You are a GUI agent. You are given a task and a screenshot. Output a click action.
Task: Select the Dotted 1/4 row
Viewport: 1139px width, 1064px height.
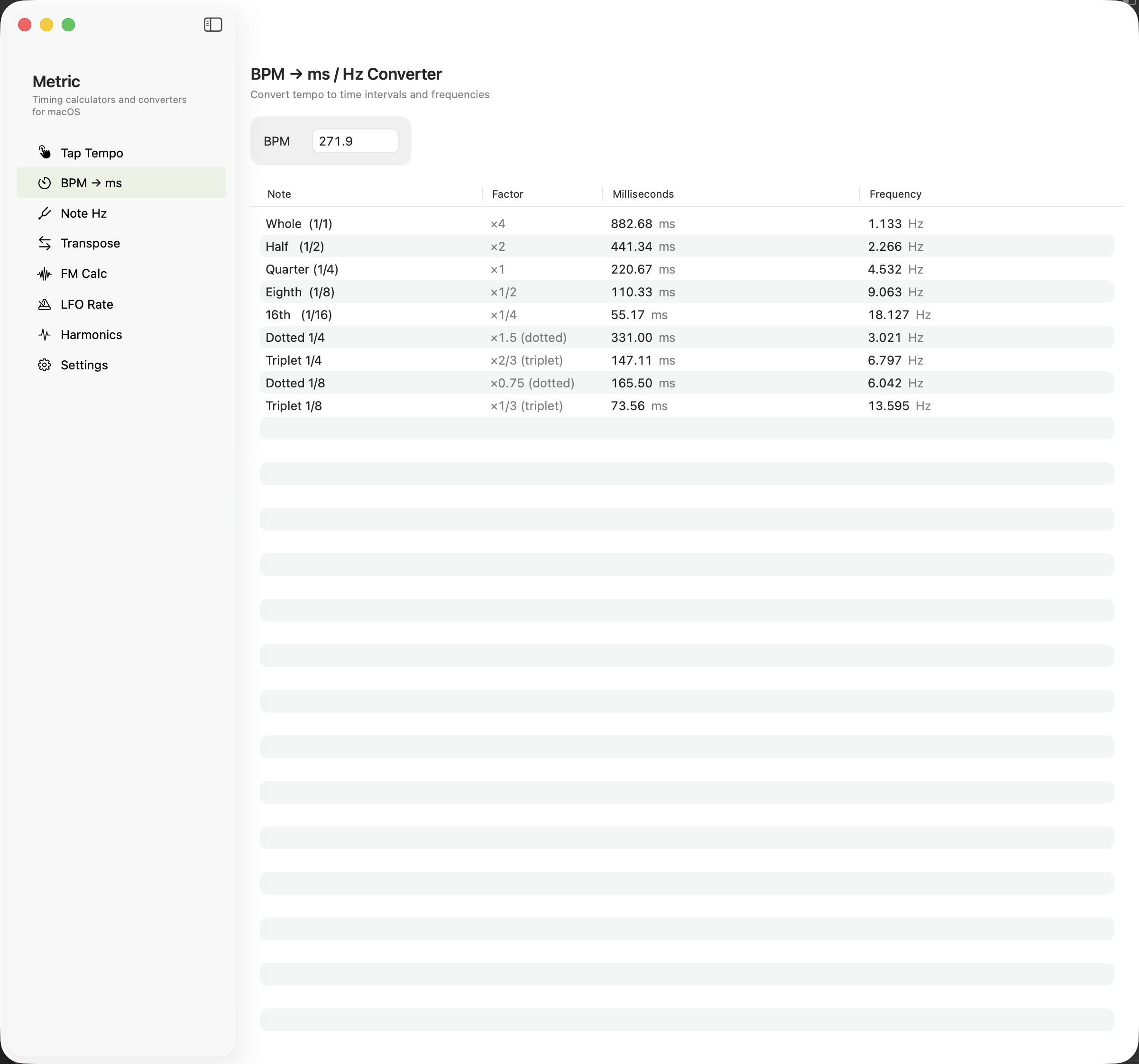[x=515, y=337]
